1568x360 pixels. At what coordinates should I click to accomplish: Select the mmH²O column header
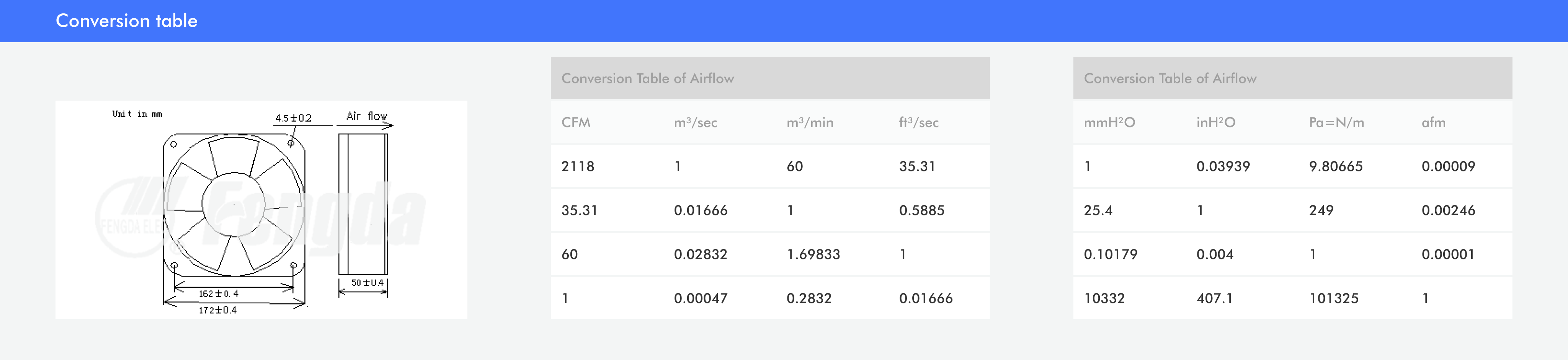point(1109,122)
